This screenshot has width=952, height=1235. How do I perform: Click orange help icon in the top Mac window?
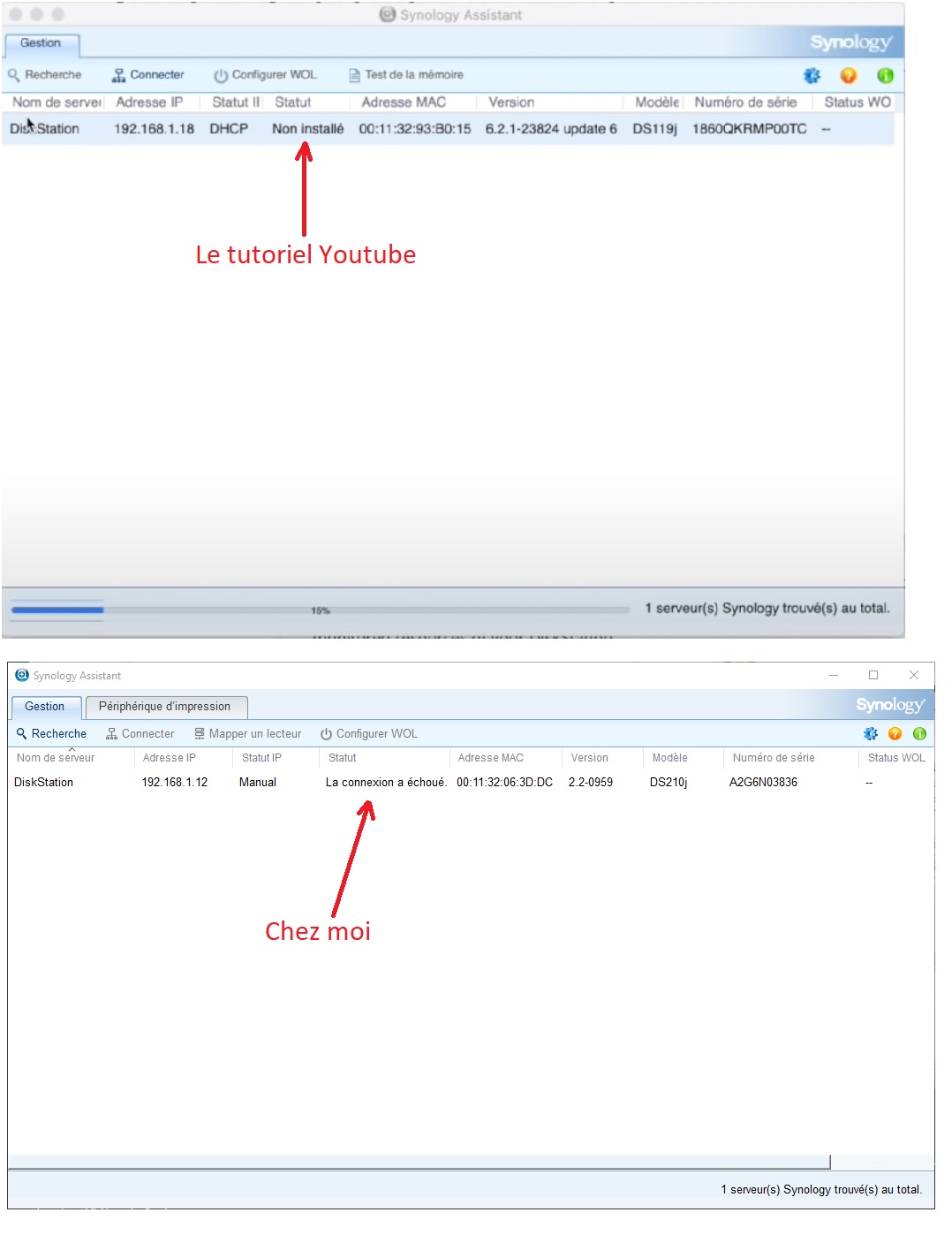pos(849,76)
